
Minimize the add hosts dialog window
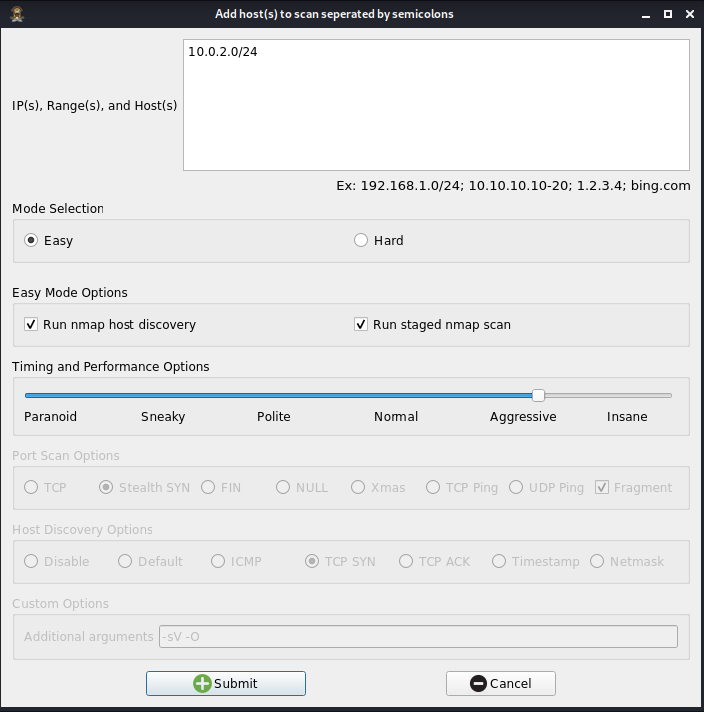tap(641, 14)
